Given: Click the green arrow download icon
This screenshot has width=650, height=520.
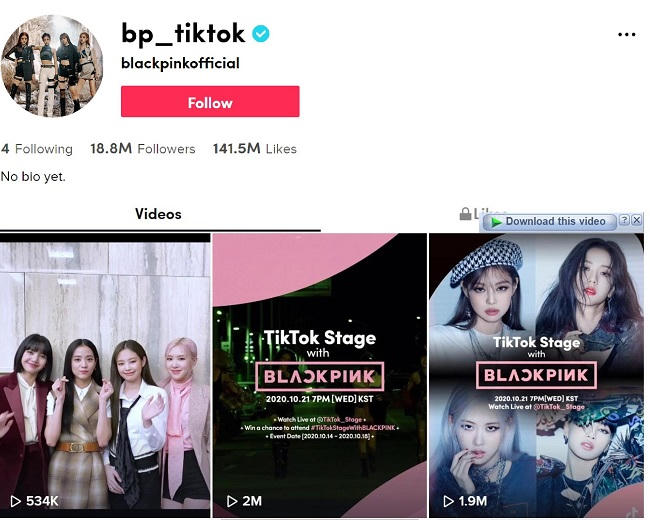Looking at the screenshot, I should [x=496, y=222].
